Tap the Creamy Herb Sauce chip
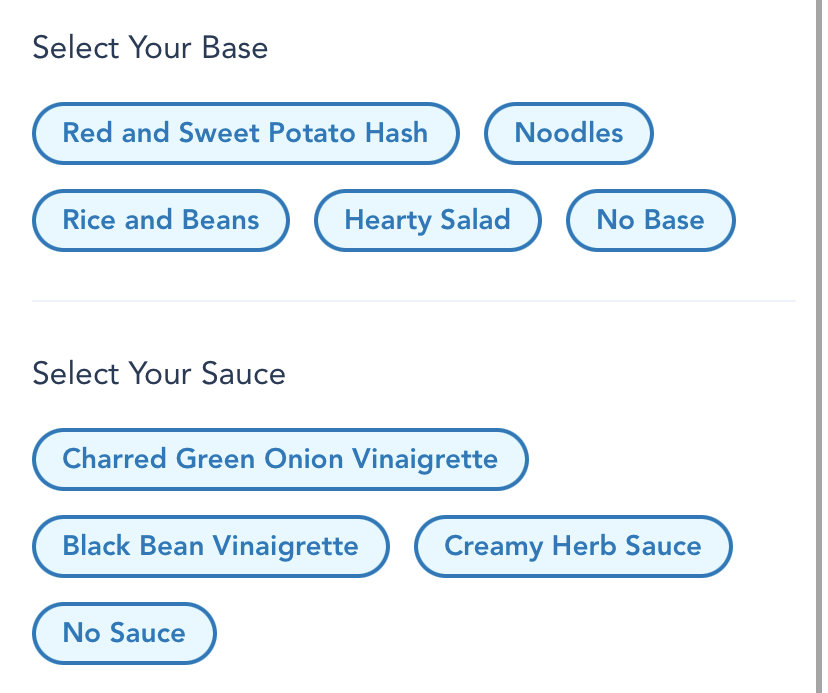This screenshot has height=693, width=828. 573,546
